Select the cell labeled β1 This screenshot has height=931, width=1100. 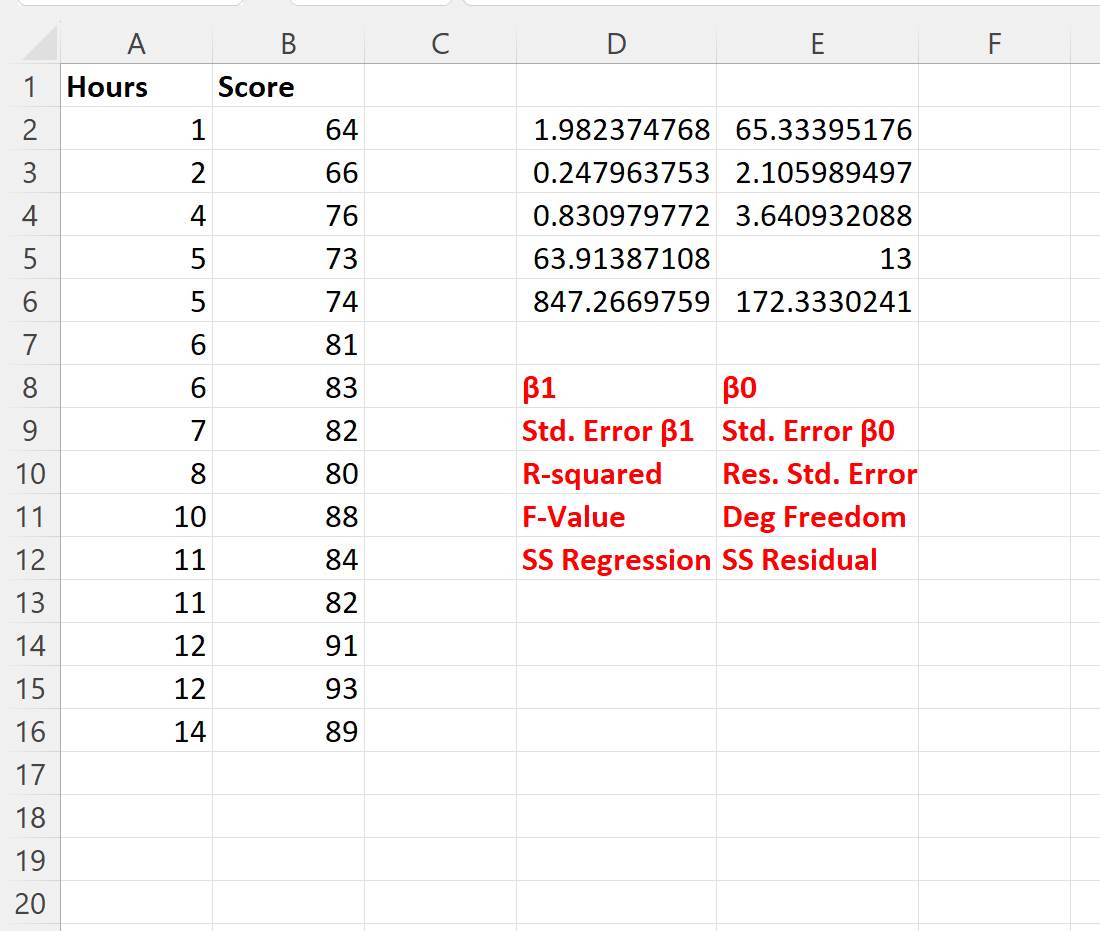click(616, 387)
